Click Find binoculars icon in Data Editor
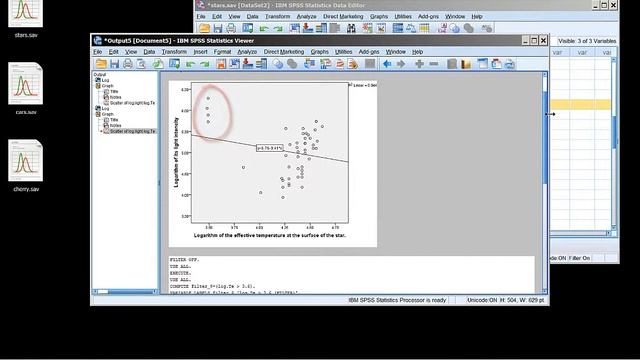640x360 pixels. 351,28
